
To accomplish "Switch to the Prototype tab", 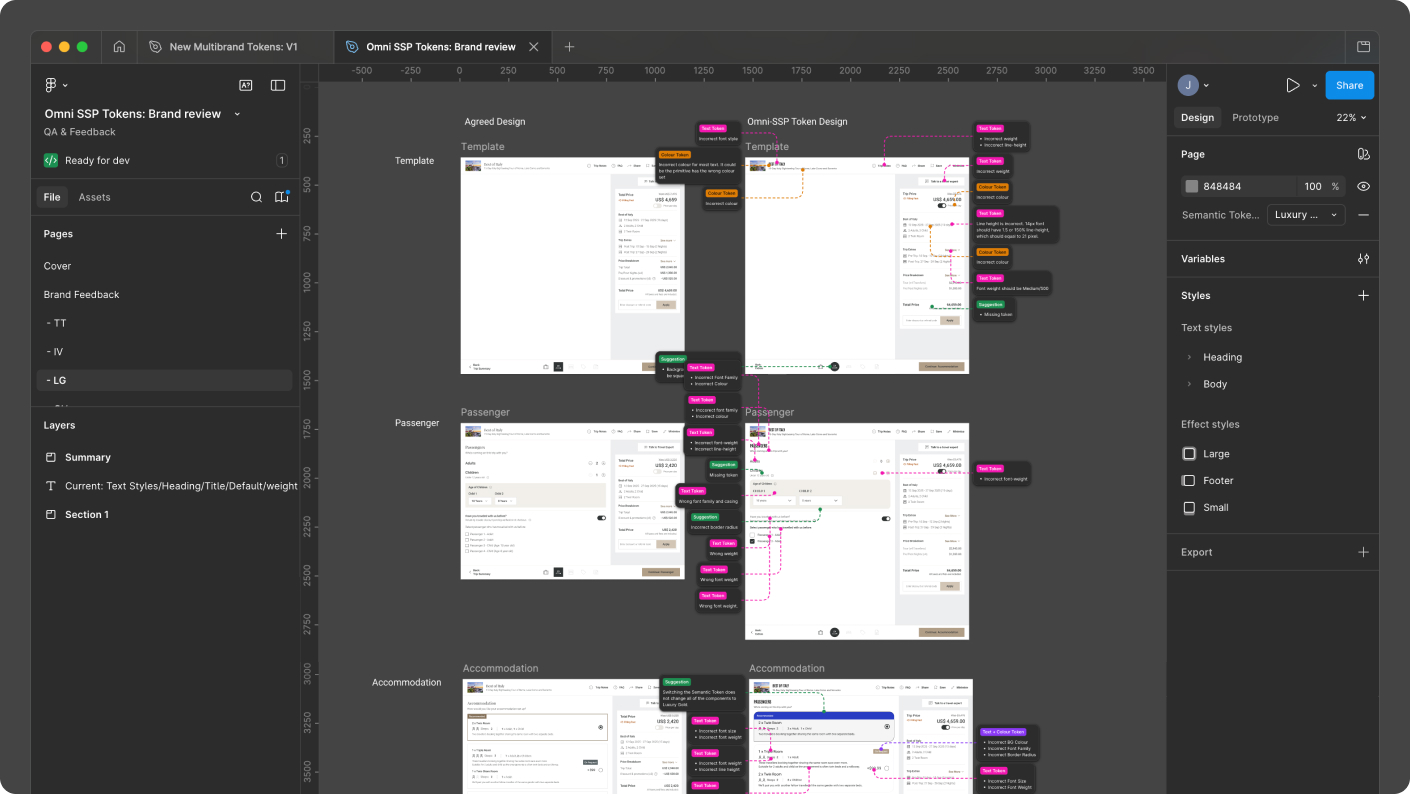I will point(1254,117).
